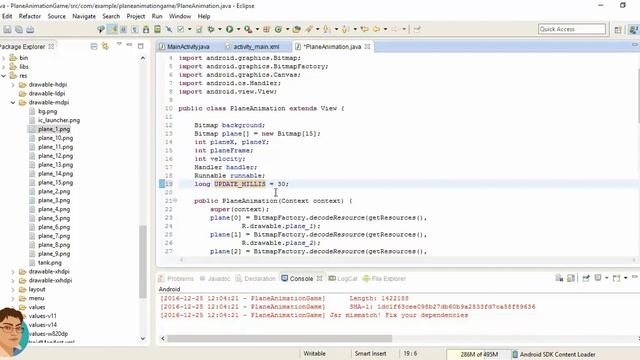This screenshot has width=640, height=360.
Task: Open the Refactor menu
Action: point(30,16)
